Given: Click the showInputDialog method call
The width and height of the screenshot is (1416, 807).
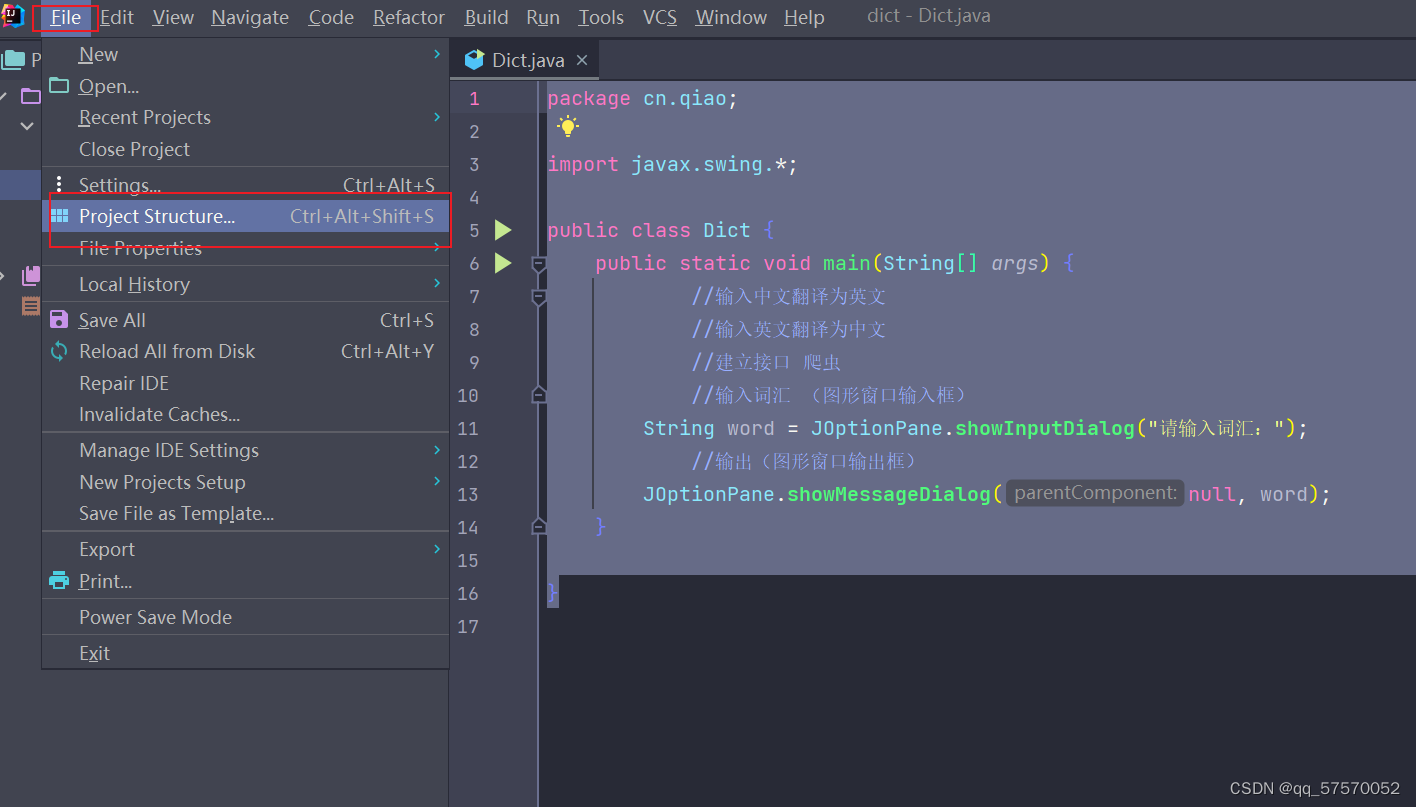Looking at the screenshot, I should pyautogui.click(x=1045, y=428).
